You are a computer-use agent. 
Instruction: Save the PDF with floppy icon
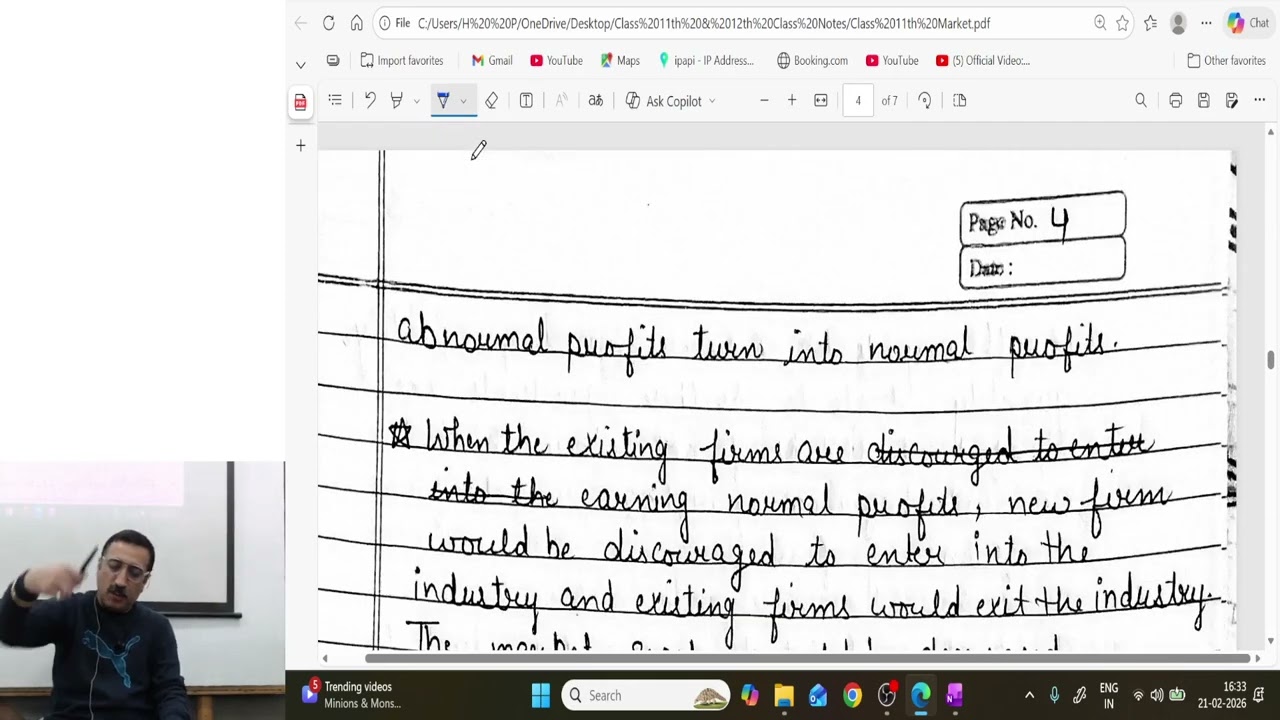click(1204, 100)
